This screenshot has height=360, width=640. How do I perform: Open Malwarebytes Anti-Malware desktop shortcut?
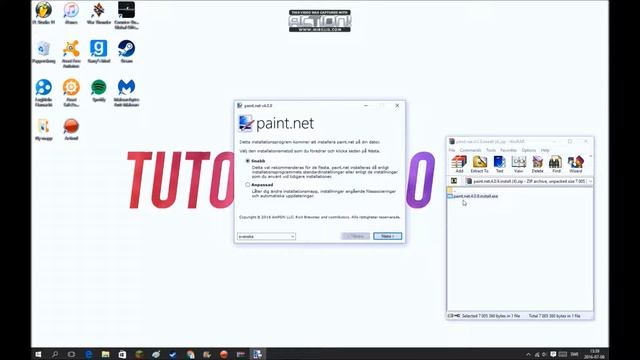(127, 93)
